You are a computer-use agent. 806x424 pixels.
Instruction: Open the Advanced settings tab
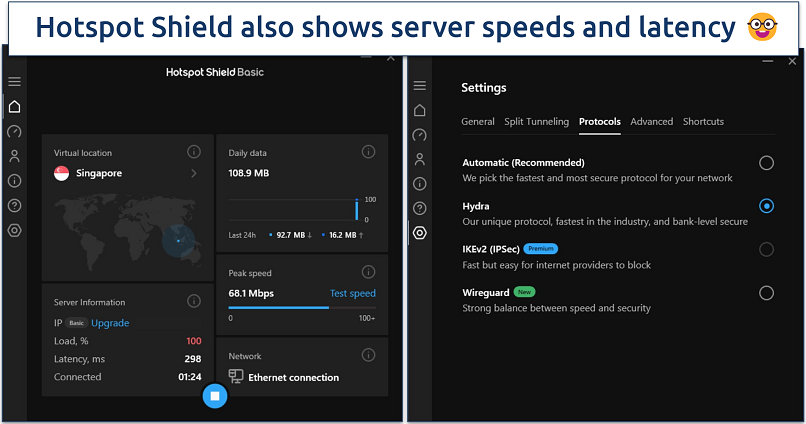coord(651,122)
